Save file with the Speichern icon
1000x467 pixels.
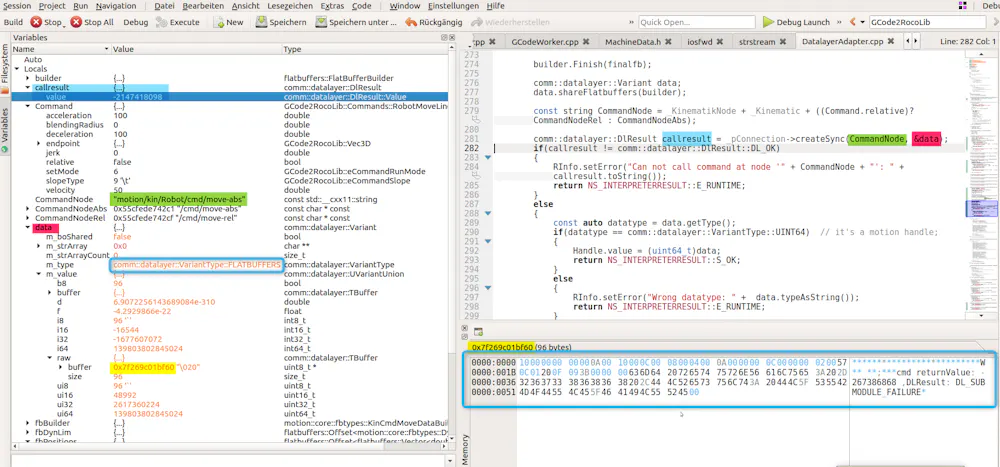[261, 22]
